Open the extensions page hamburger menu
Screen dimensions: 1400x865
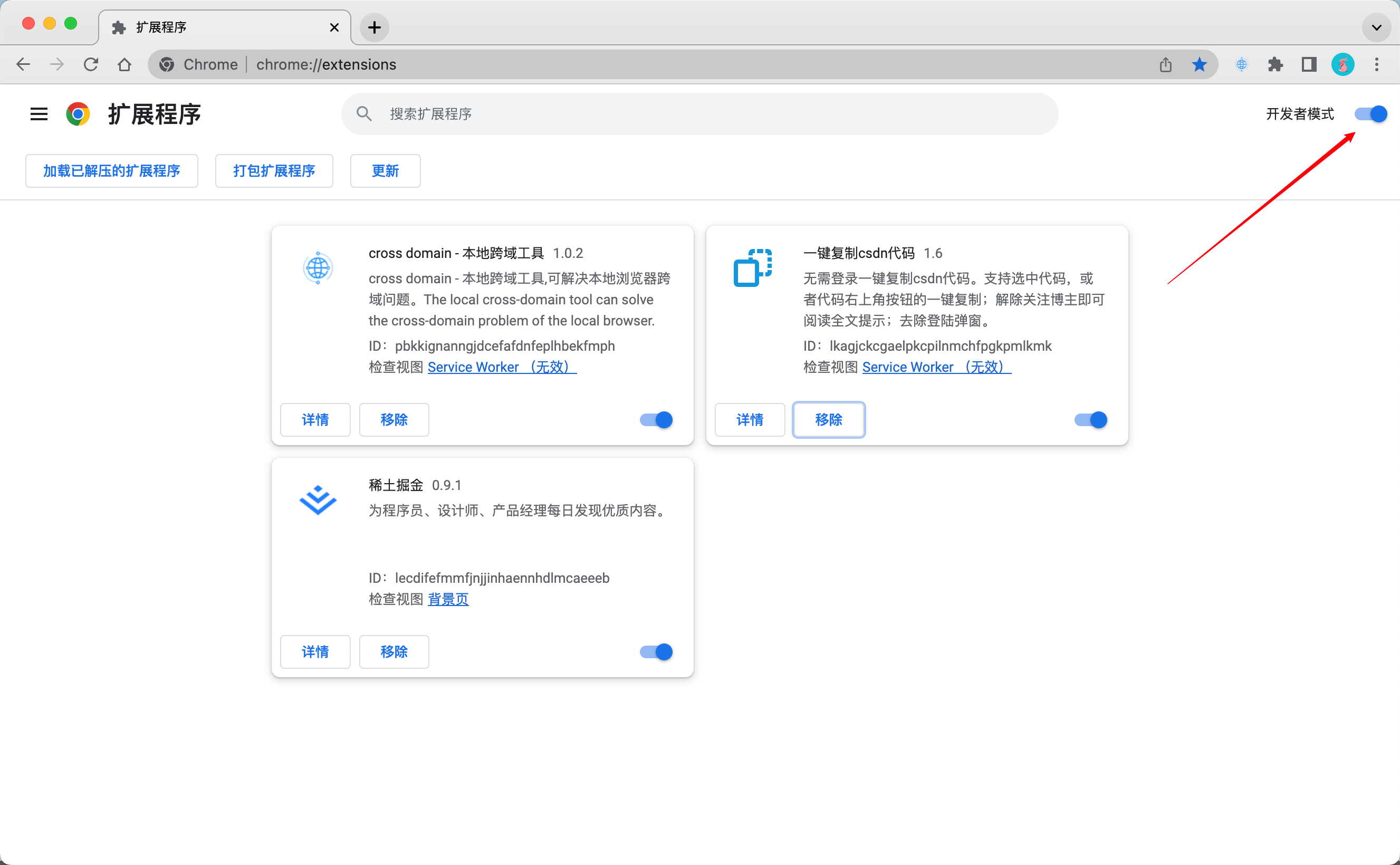(39, 114)
